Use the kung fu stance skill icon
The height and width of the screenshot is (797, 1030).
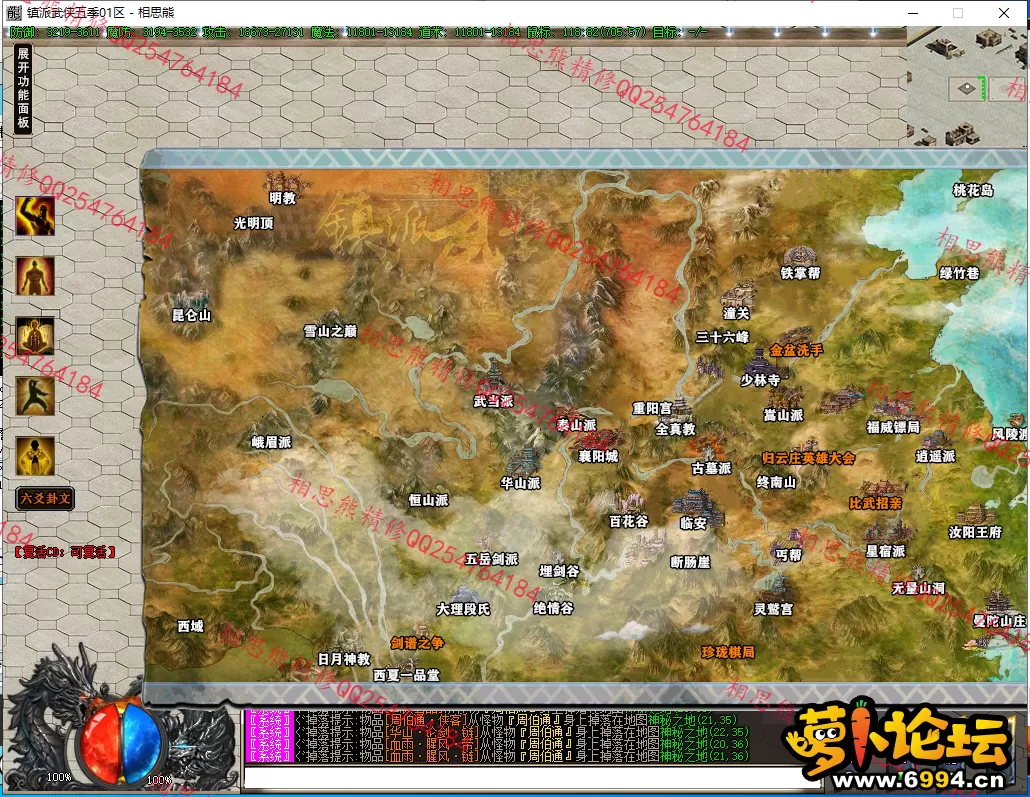[x=35, y=396]
